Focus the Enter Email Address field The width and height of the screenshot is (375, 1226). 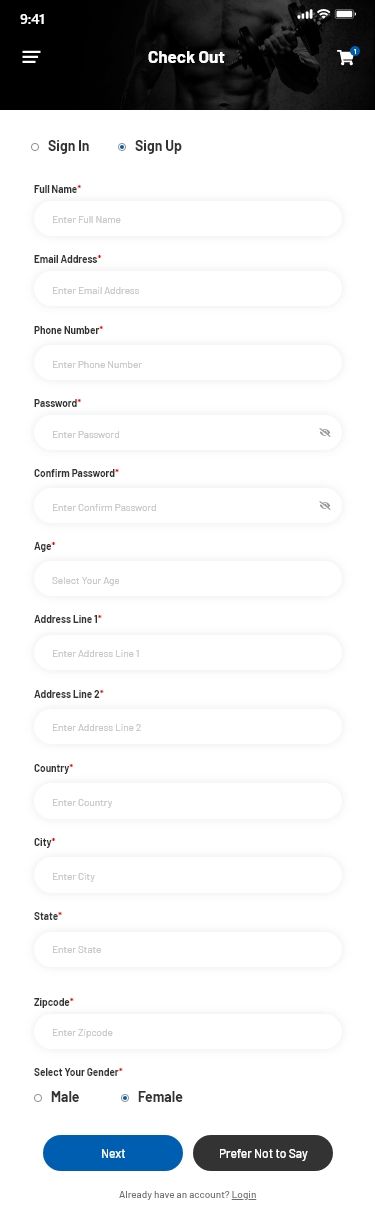(x=188, y=290)
